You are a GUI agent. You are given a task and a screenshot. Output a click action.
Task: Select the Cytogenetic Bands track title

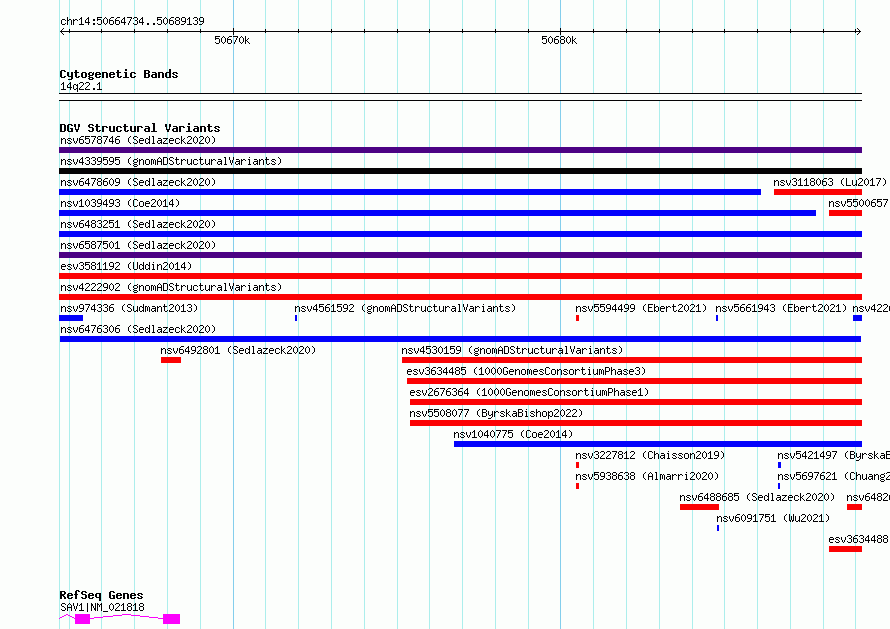[x=119, y=74]
